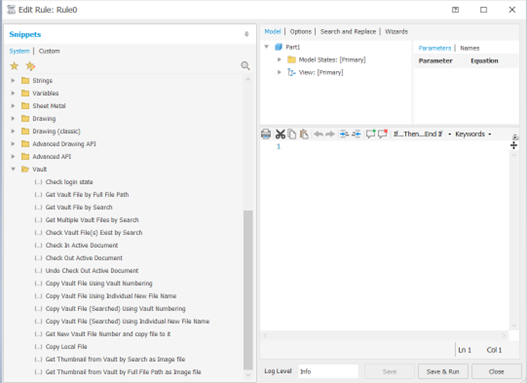Viewport: 527px width, 383px height.
Task: Switch to the Search and Replace tab
Action: pos(348,32)
